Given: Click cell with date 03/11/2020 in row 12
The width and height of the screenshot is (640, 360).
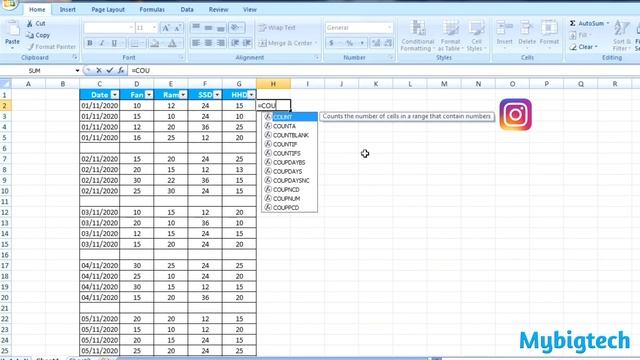Looking at the screenshot, I should point(100,212).
